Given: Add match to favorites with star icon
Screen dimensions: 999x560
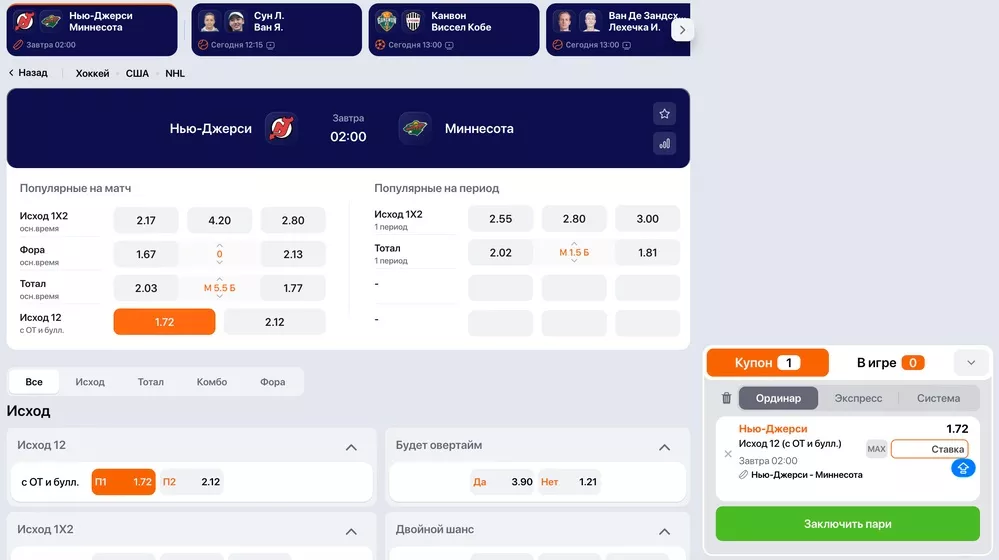Looking at the screenshot, I should click(x=664, y=112).
